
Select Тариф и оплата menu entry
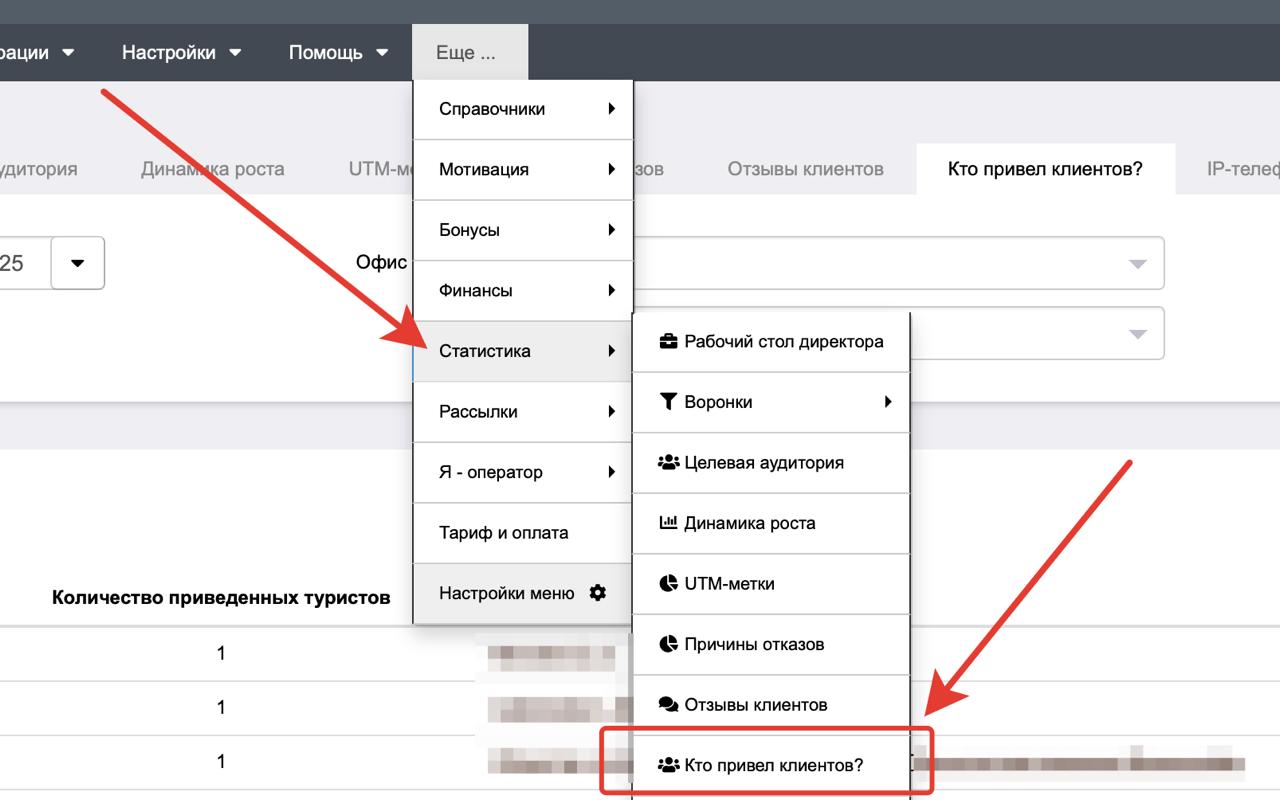click(x=523, y=533)
